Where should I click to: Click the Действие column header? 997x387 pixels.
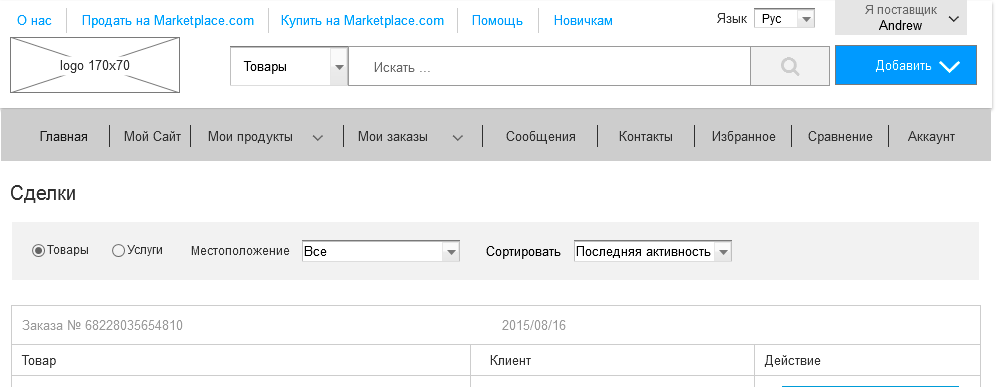pyautogui.click(x=792, y=361)
